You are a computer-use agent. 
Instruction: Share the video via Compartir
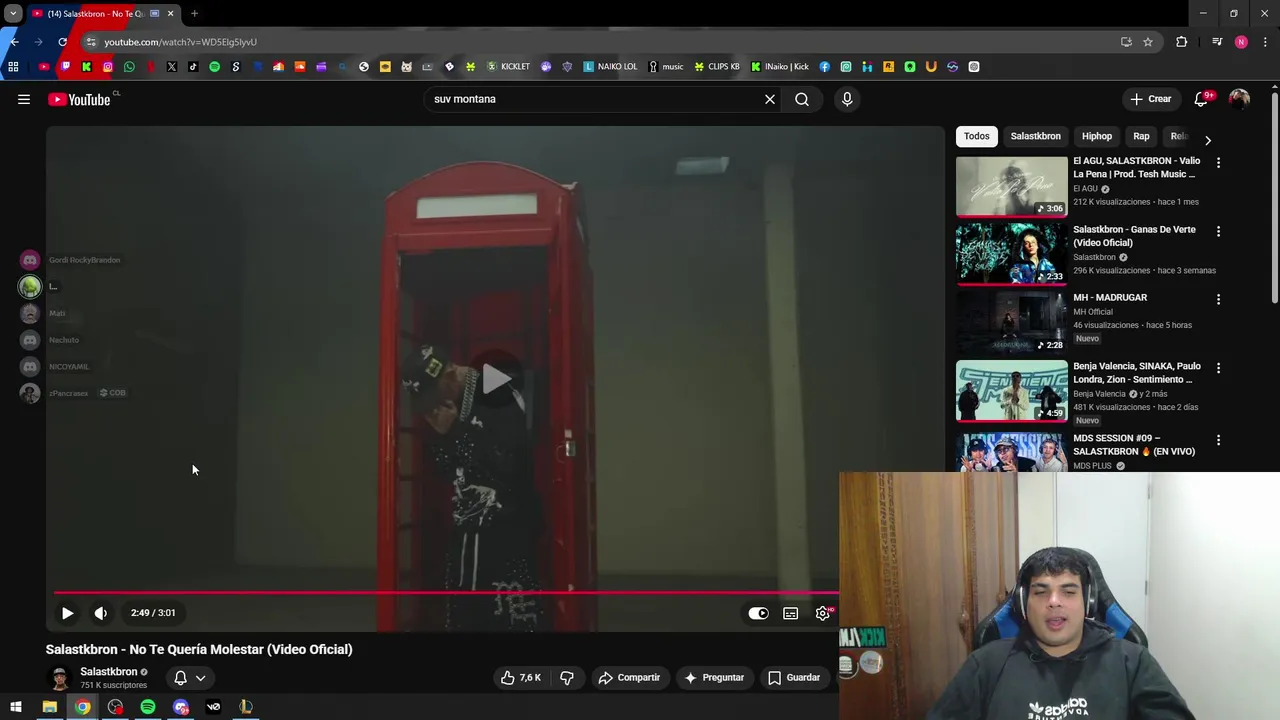[629, 677]
